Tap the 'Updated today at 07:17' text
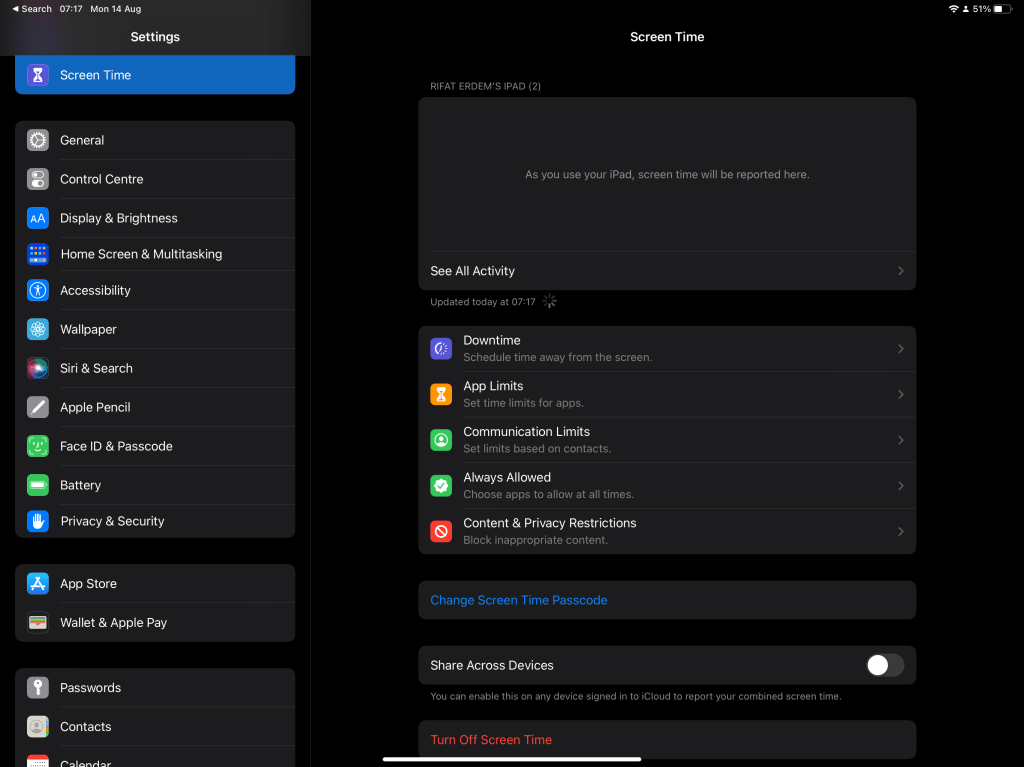Screen dimensions: 1024x767 [483, 302]
